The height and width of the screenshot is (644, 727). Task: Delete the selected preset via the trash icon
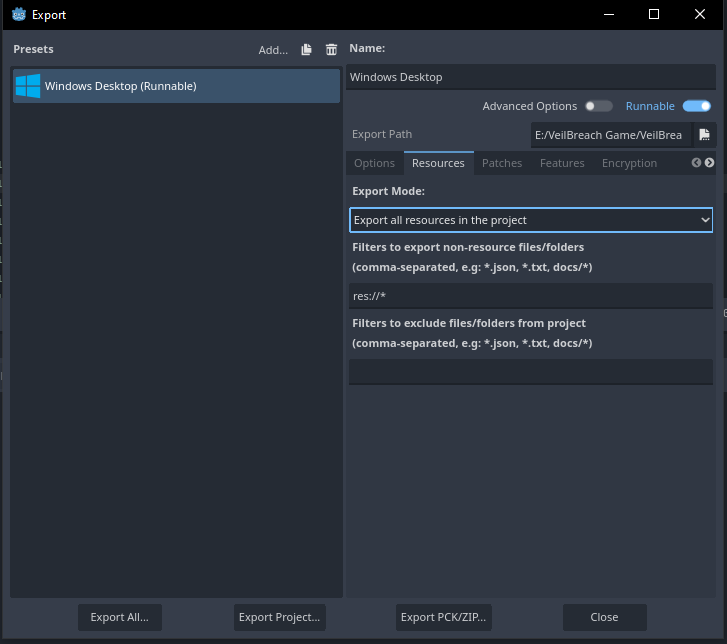tap(331, 50)
